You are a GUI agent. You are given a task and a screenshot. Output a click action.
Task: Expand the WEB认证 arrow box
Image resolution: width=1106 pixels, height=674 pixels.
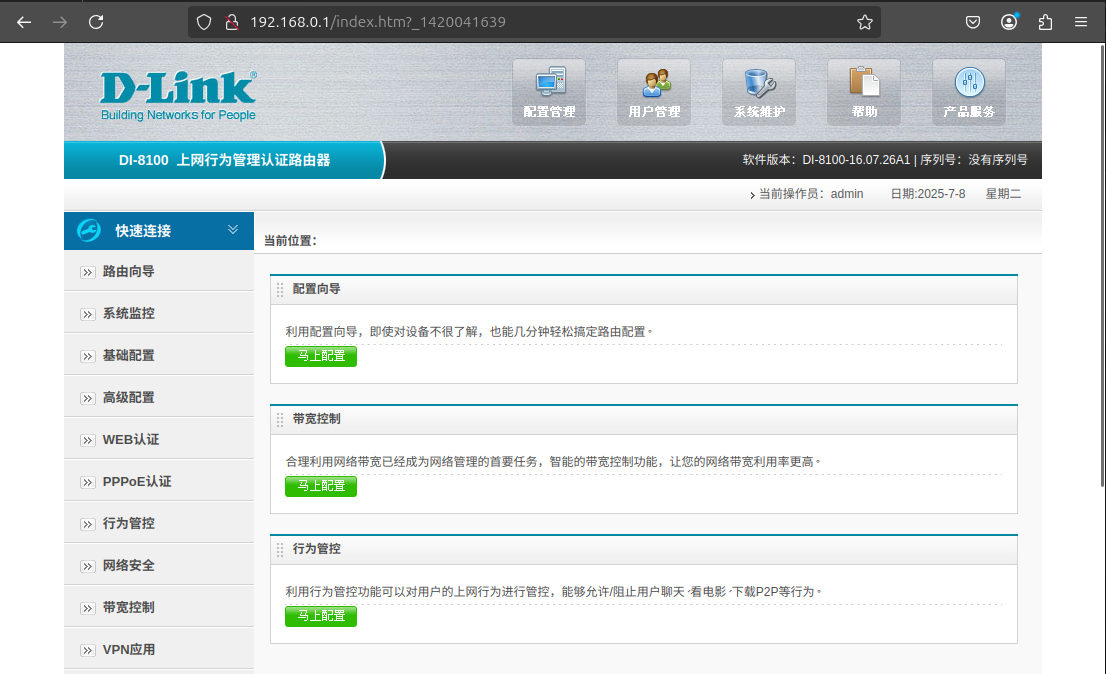(x=87, y=441)
